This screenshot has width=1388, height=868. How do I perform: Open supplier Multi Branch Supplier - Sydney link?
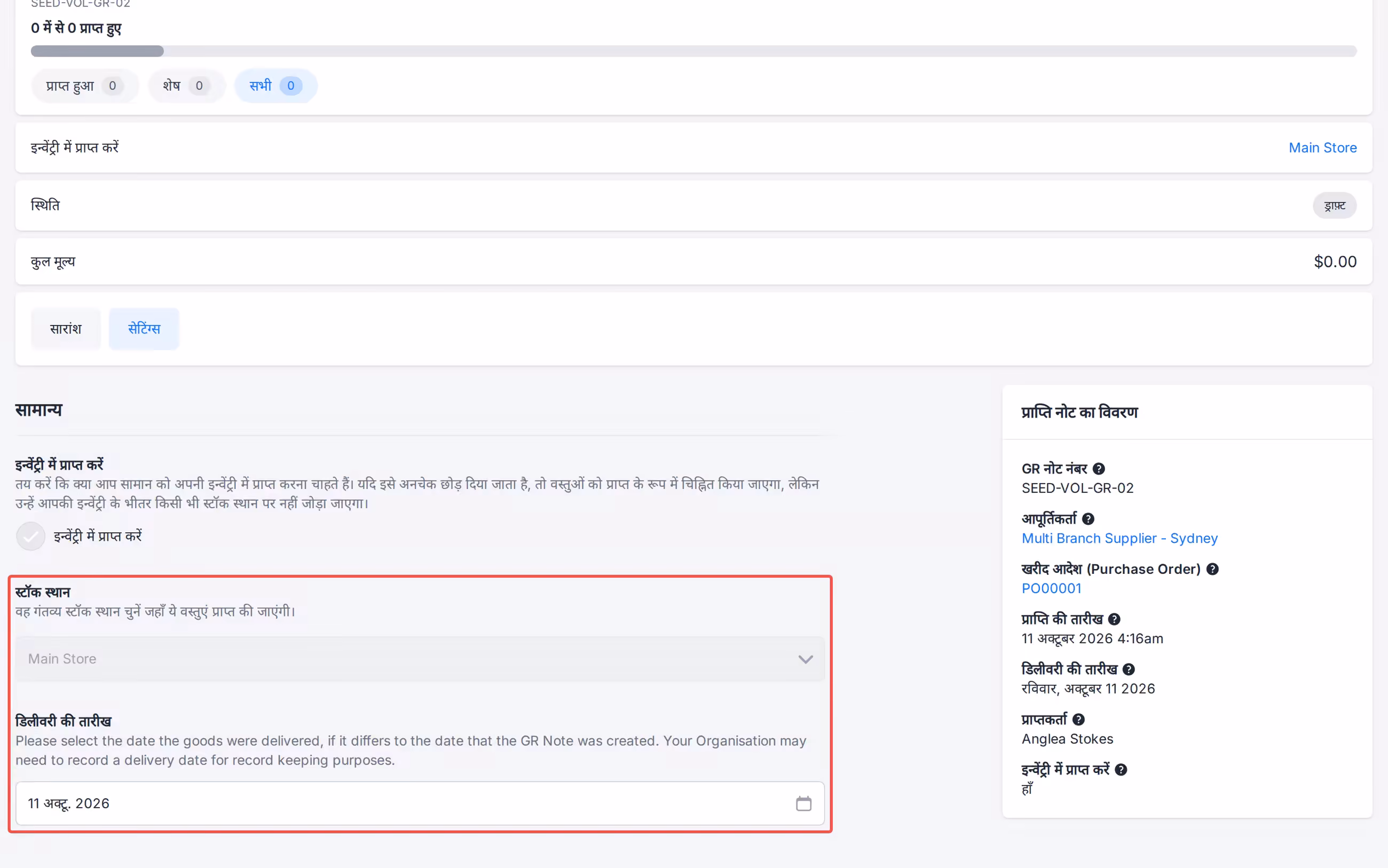pyautogui.click(x=1119, y=539)
